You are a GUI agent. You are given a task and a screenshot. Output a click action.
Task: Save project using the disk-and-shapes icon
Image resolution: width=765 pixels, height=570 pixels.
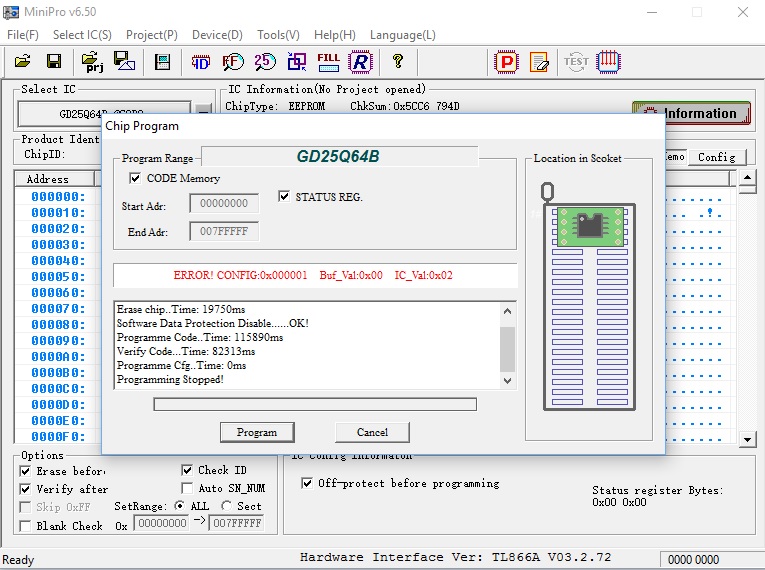pos(124,61)
